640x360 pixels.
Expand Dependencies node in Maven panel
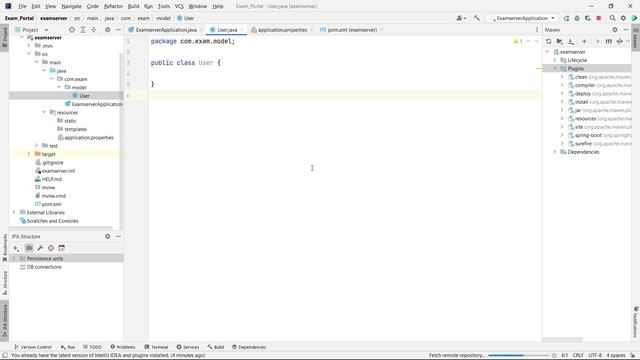[555, 152]
